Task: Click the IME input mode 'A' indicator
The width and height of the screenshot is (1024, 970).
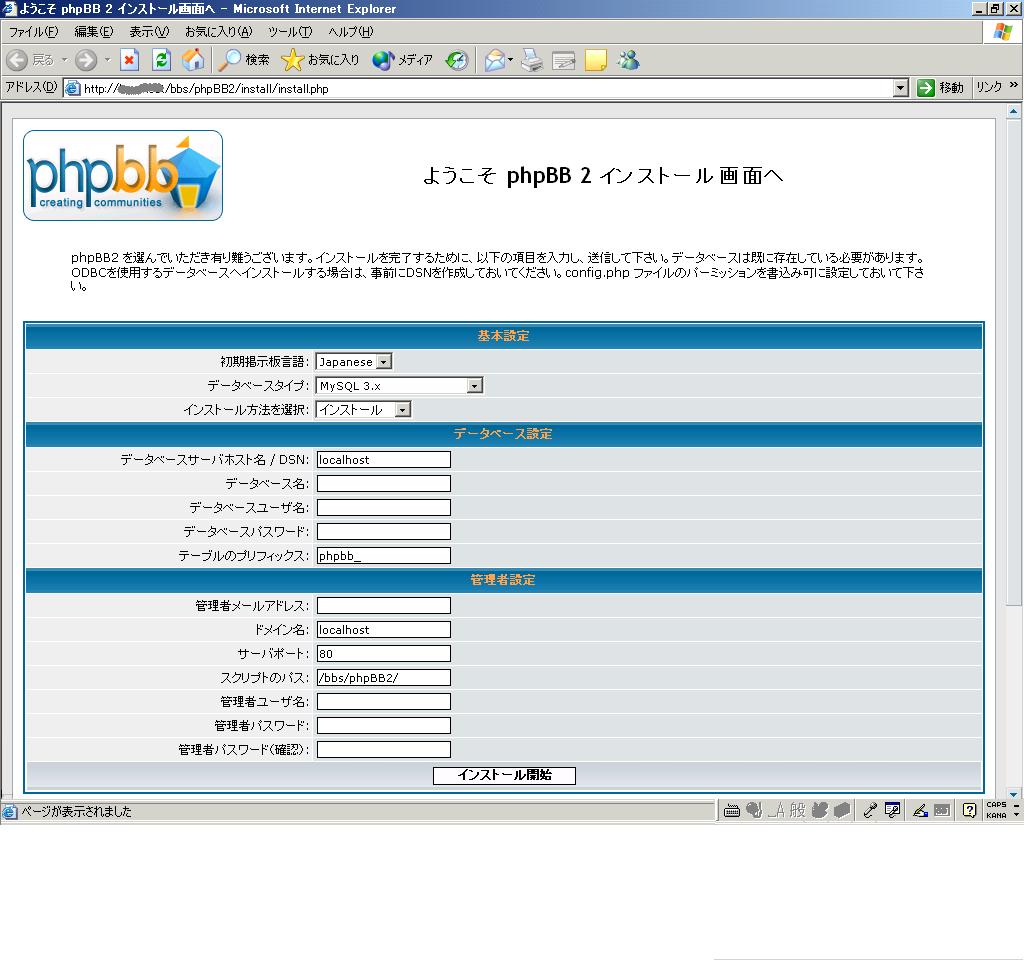Action: 778,811
